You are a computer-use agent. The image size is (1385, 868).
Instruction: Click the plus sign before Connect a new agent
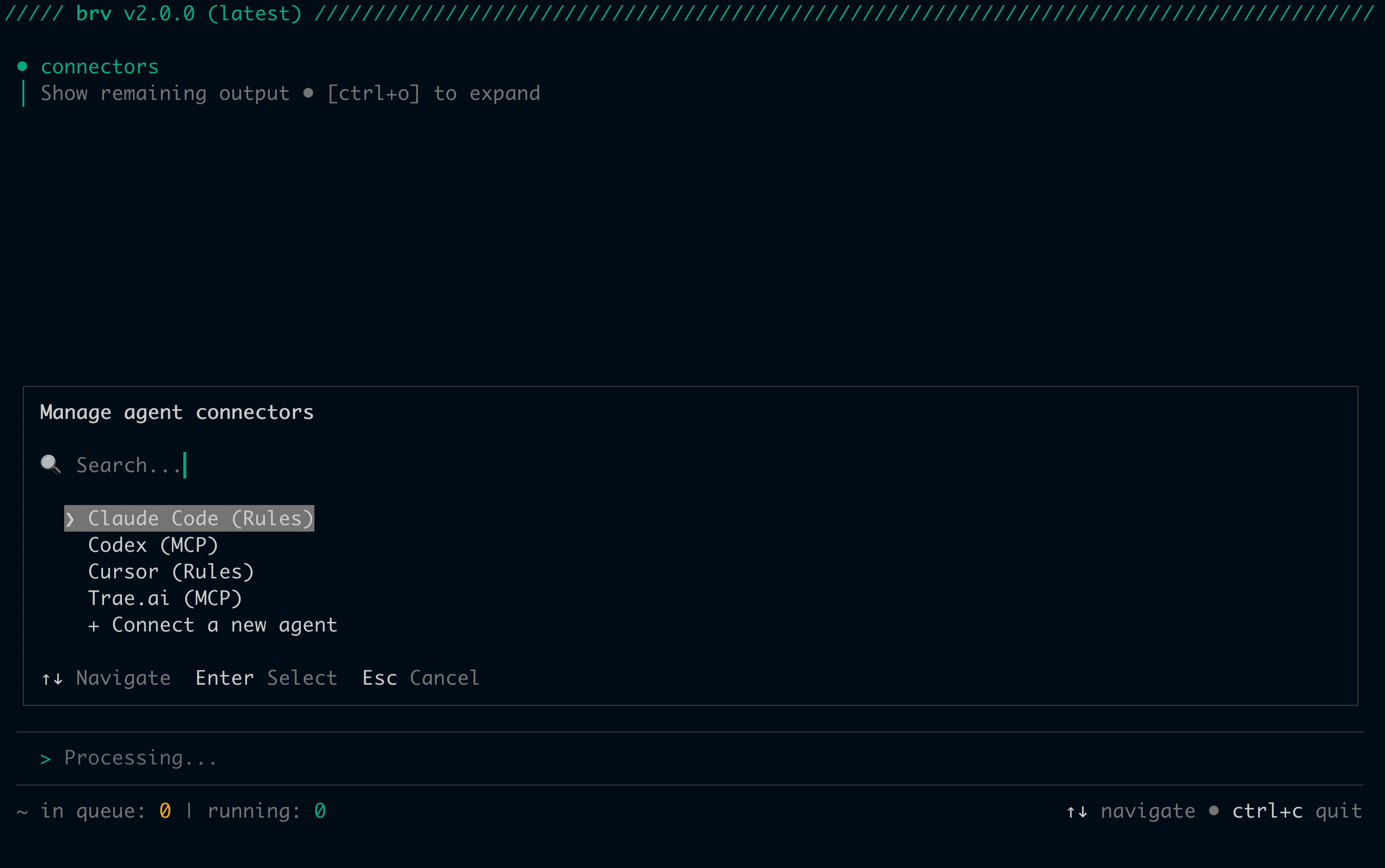(93, 625)
